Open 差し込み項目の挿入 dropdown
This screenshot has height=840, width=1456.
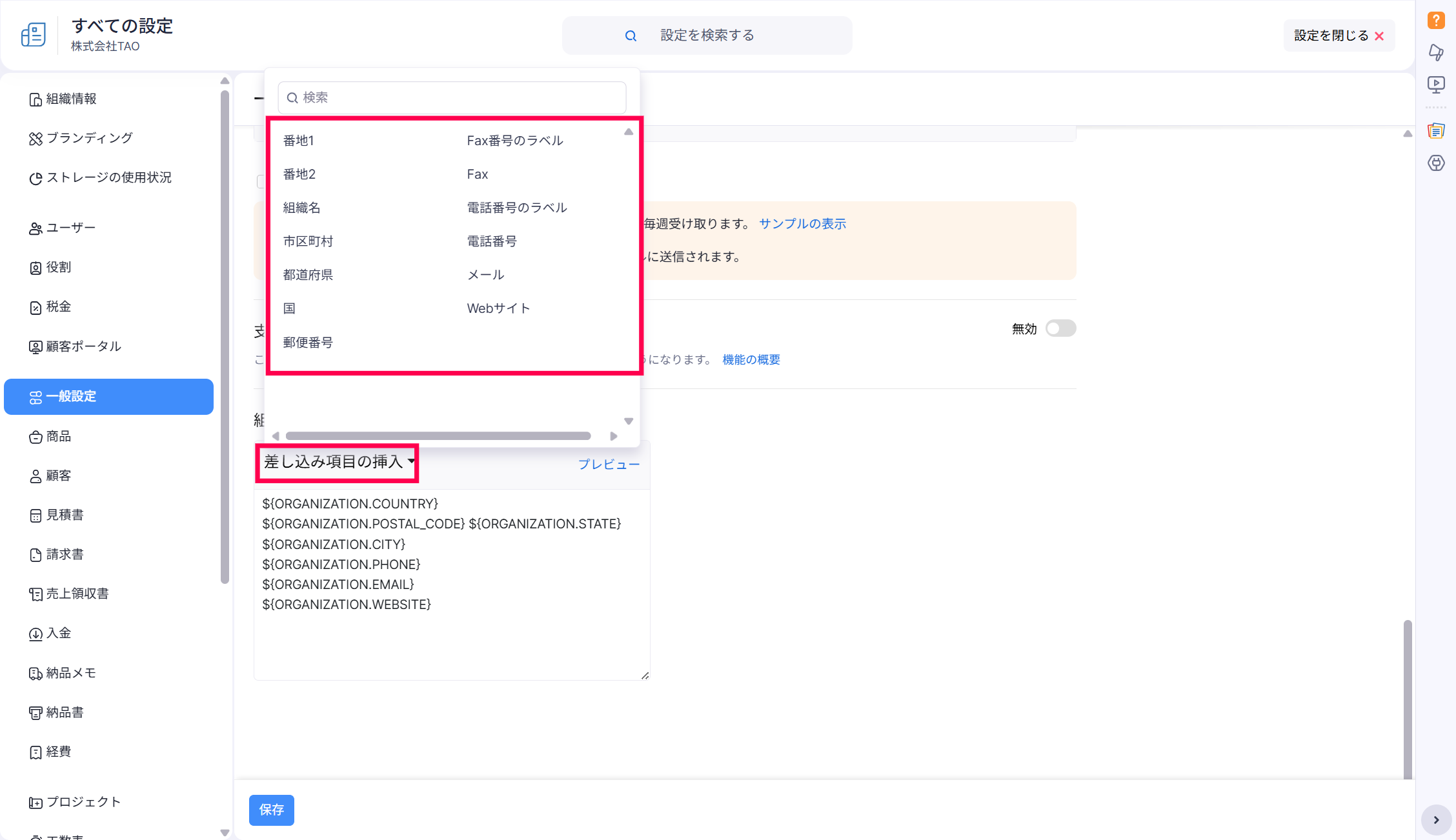tap(338, 462)
